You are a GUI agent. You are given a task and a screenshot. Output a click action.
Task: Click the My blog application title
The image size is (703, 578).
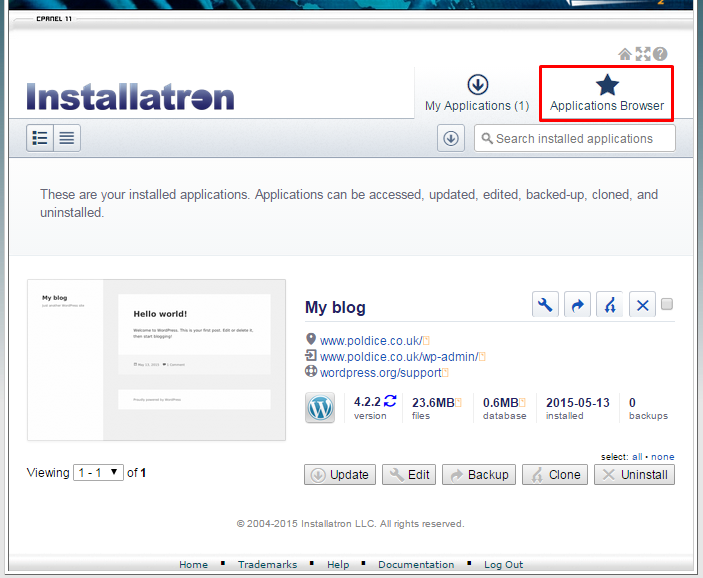335,308
